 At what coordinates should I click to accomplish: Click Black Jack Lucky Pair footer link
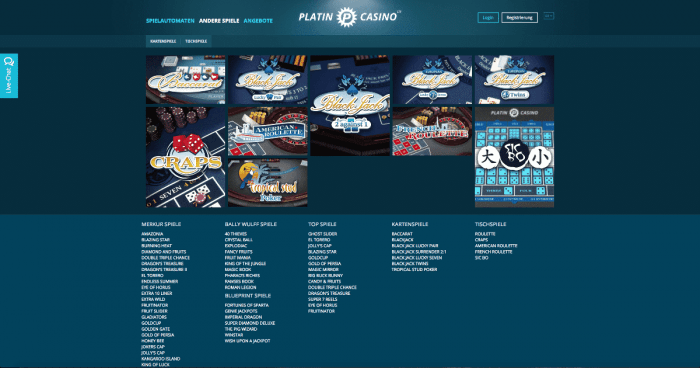tap(415, 246)
